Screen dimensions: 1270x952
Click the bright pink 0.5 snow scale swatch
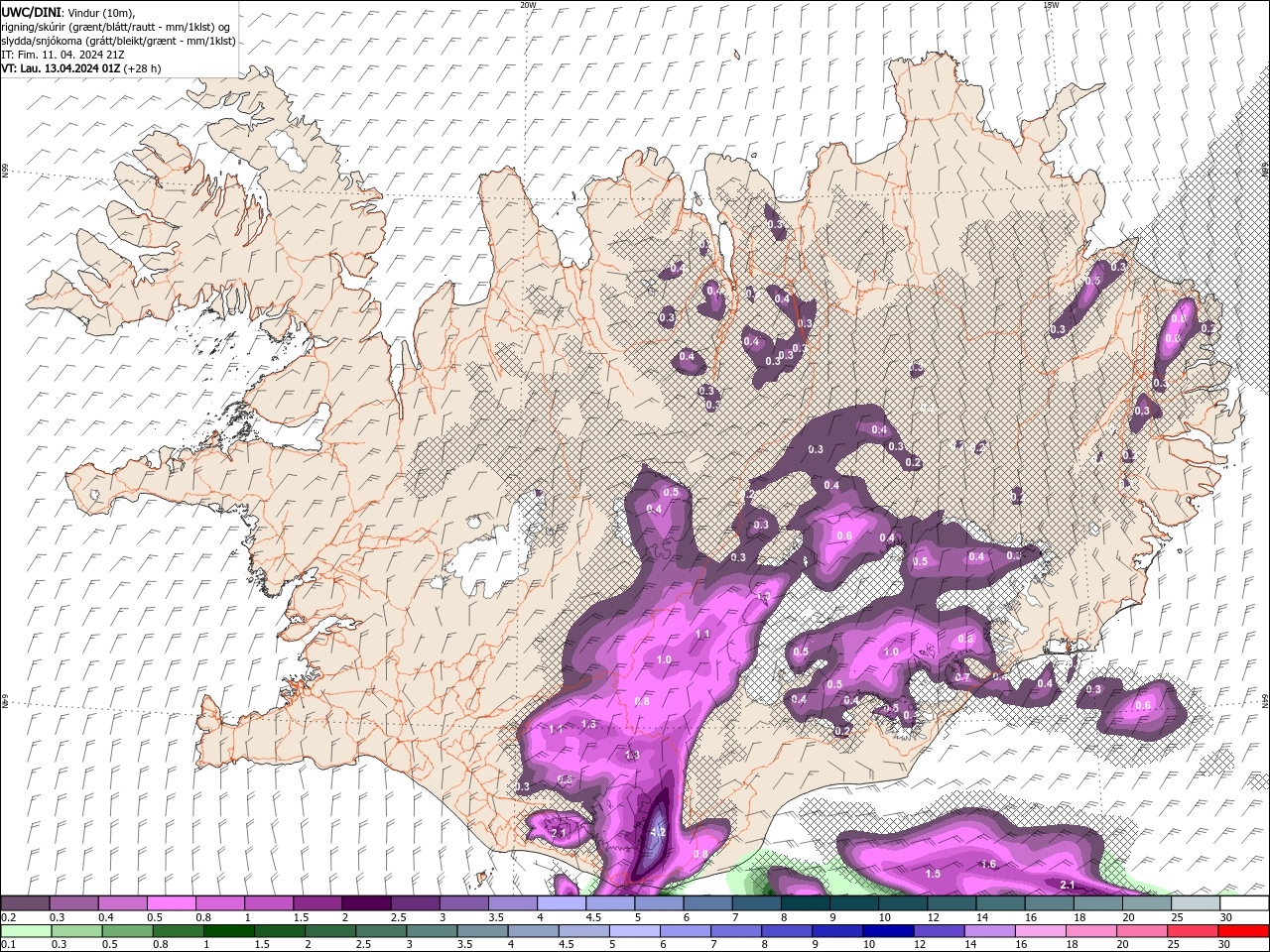[x=171, y=903]
